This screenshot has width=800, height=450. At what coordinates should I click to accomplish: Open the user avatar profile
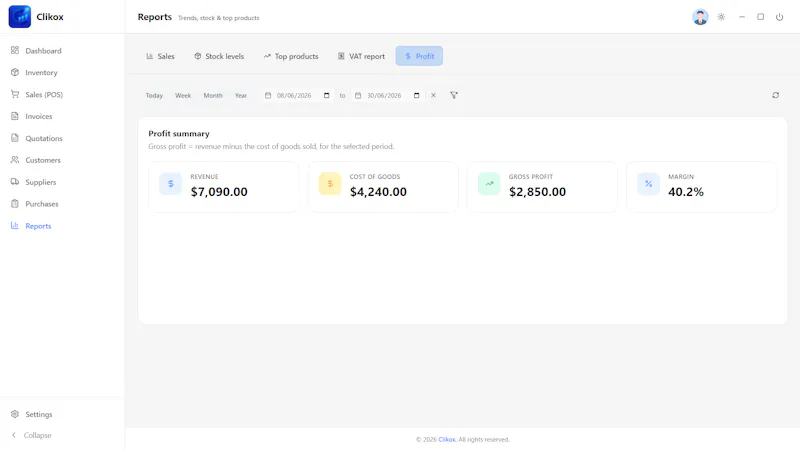tap(700, 17)
